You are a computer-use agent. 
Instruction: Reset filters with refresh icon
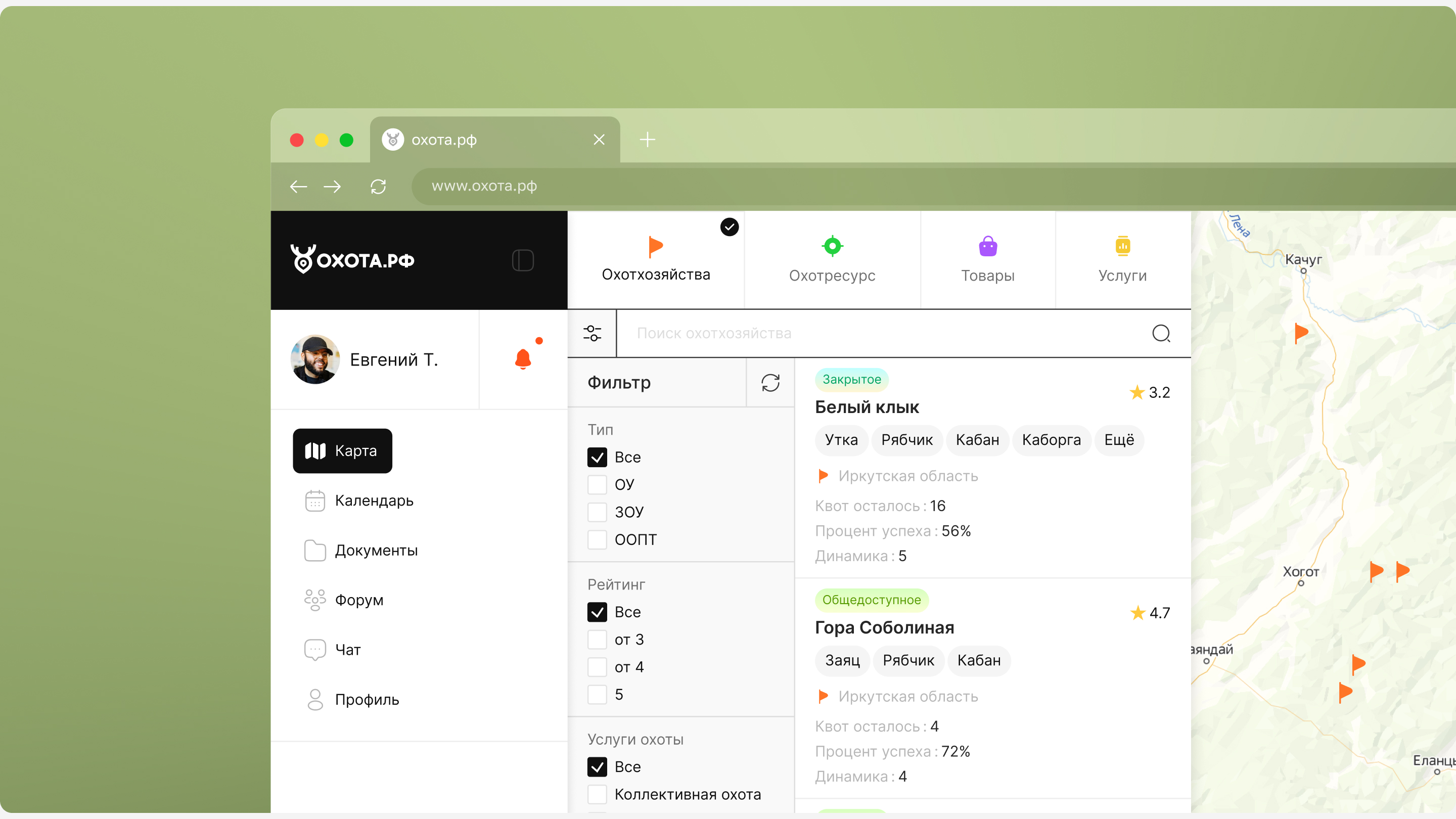click(x=770, y=383)
